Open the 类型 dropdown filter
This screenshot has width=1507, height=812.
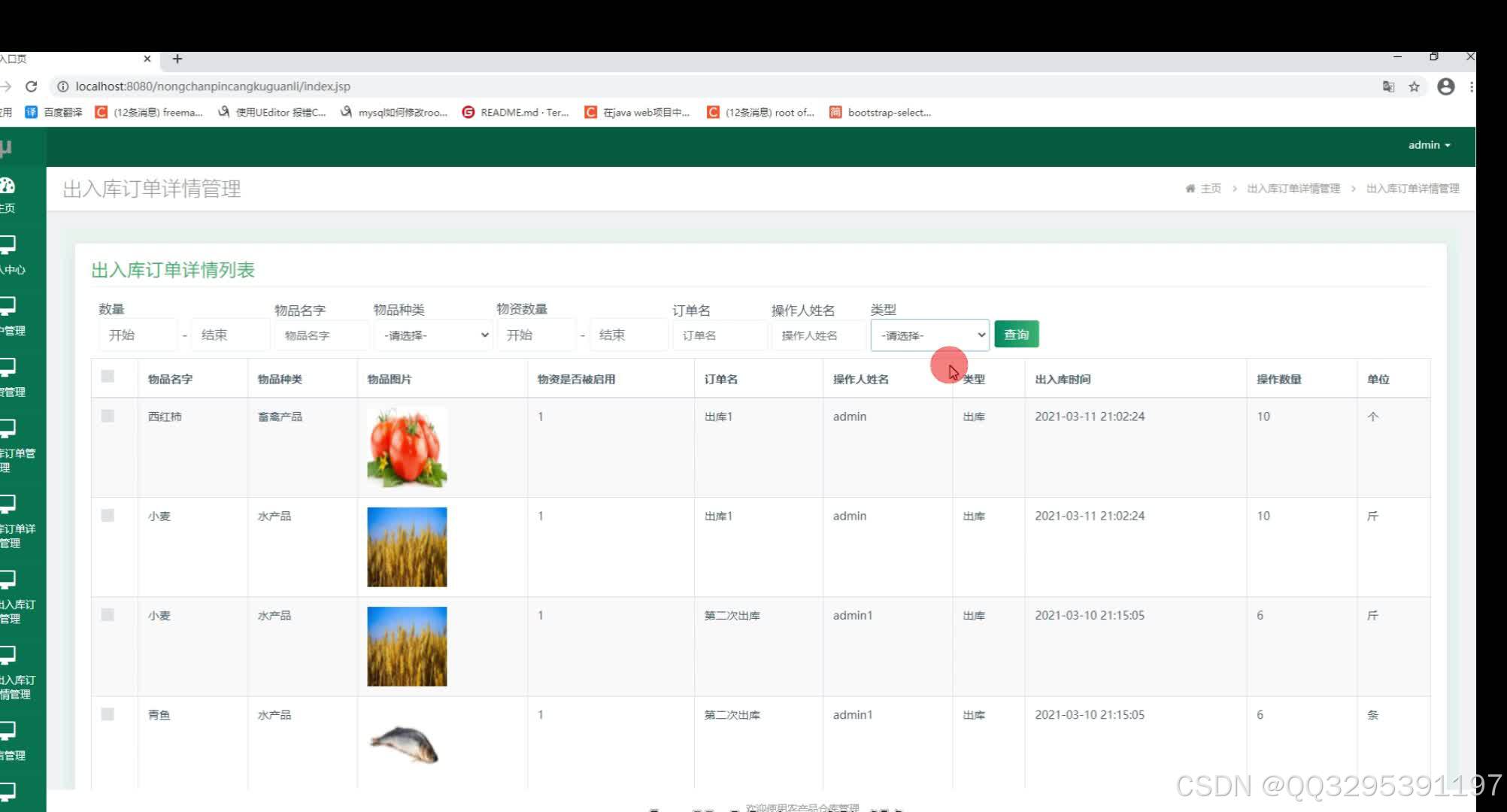[x=929, y=335]
